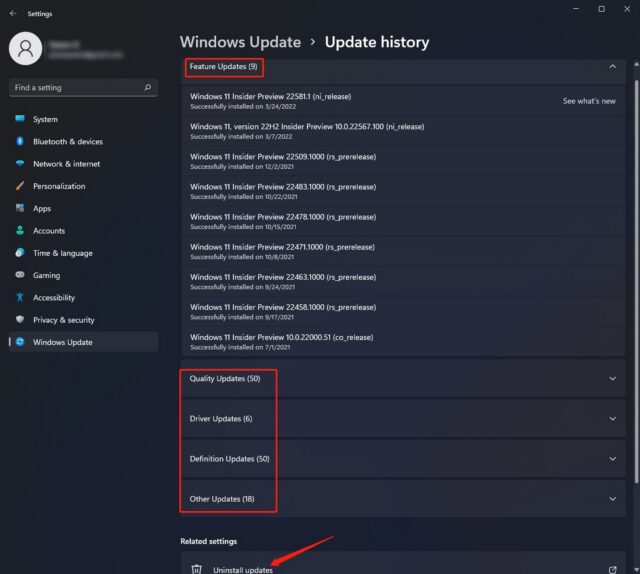640x574 pixels.
Task: Select the Insider Preview 22458.1000 entry
Action: pos(403,311)
